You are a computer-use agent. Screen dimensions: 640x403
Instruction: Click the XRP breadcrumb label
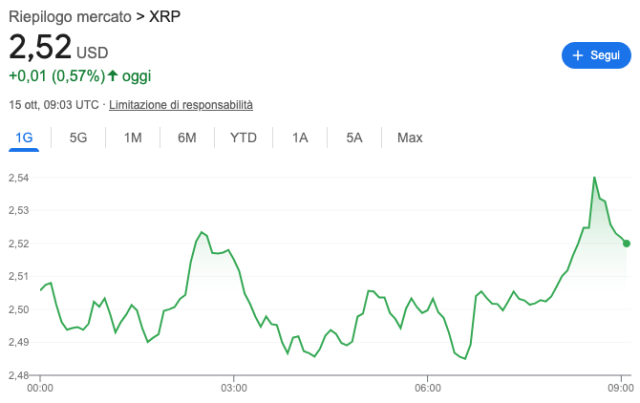166,17
